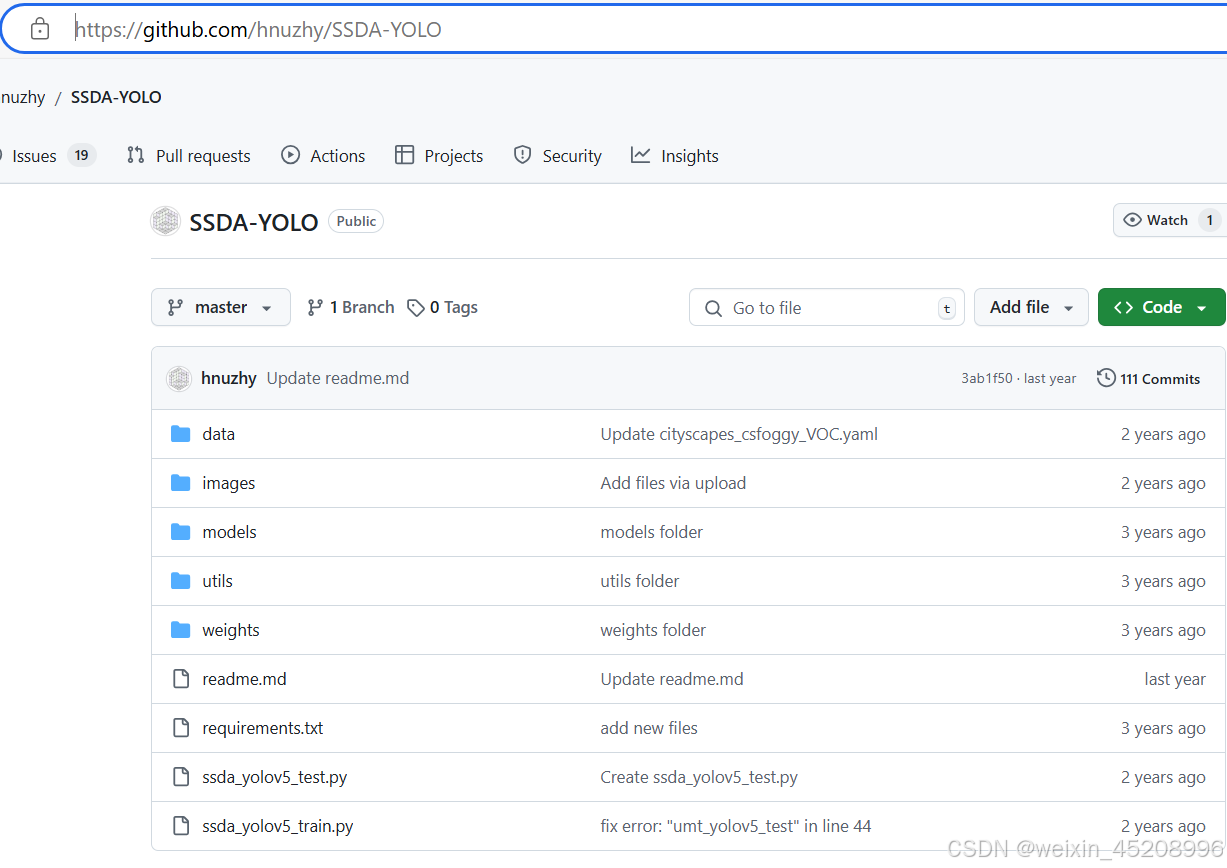Go to the Actions tab

(x=323, y=155)
